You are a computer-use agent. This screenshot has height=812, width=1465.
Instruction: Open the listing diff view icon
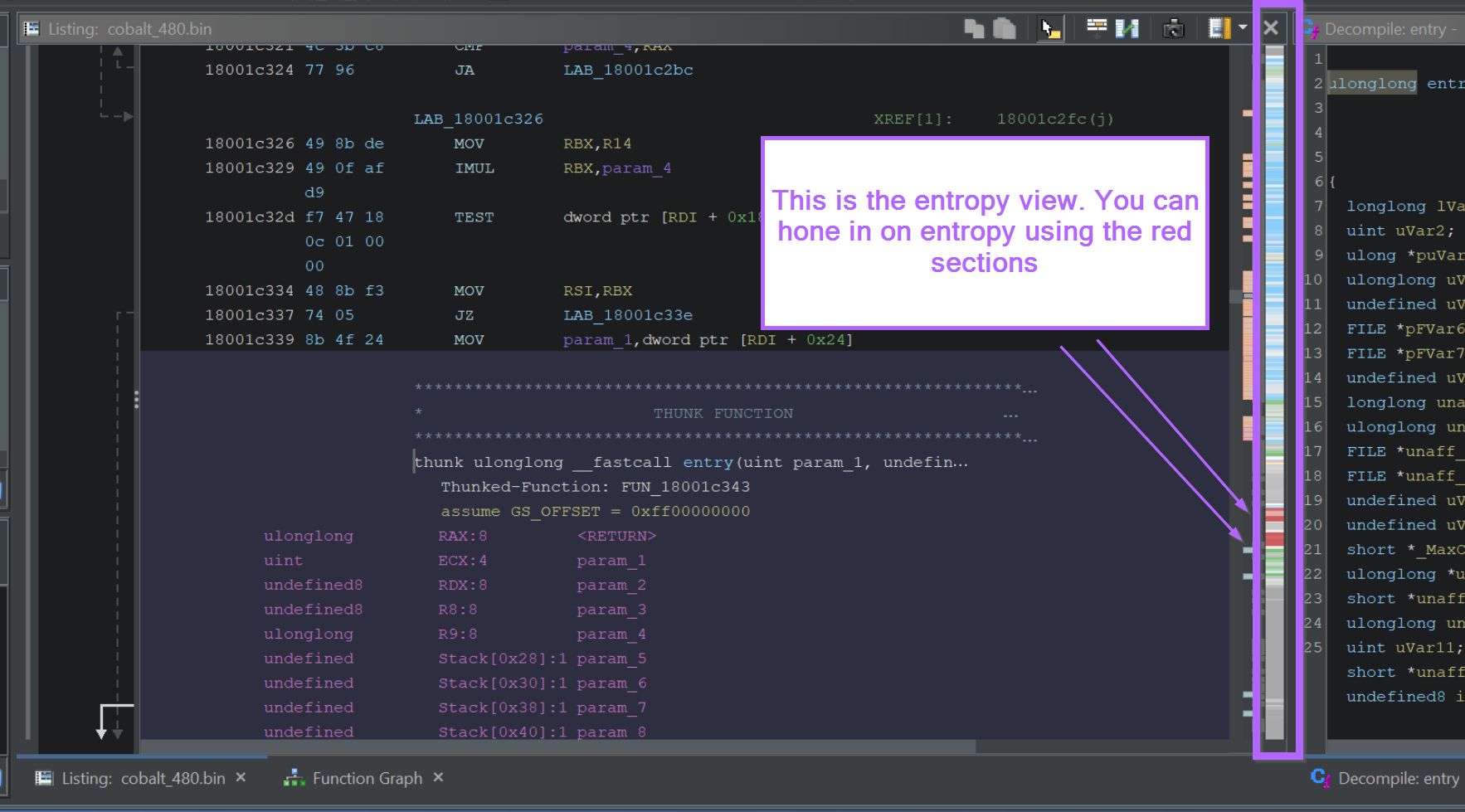pos(1127,29)
